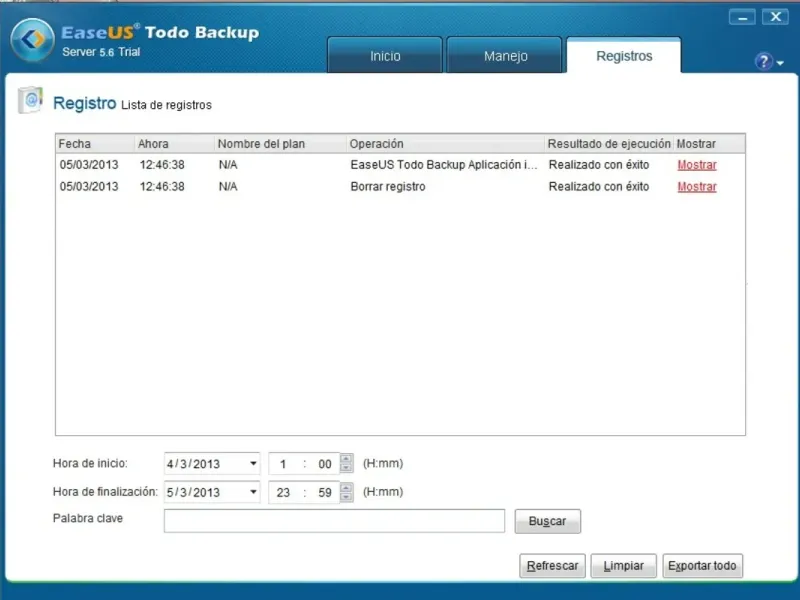Viewport: 800px width, 600px height.
Task: Click the end hour field showing 23
Action: (283, 492)
